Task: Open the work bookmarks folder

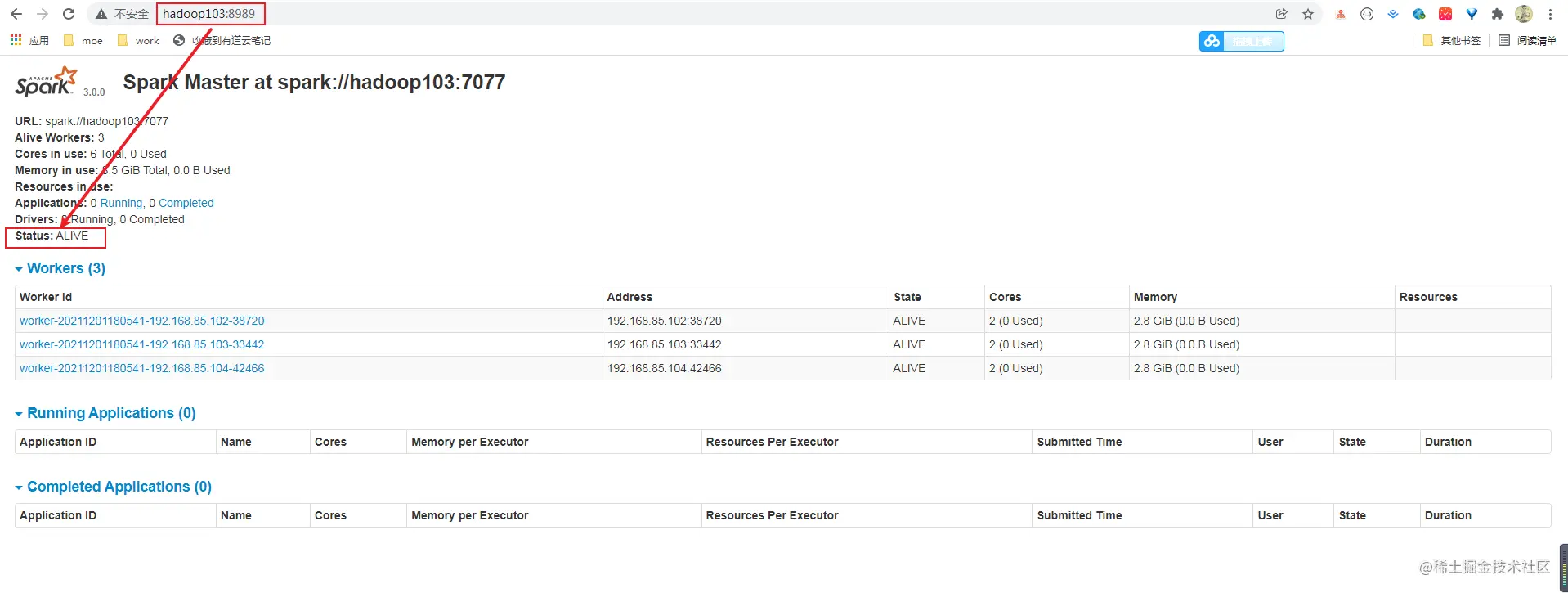Action: click(138, 40)
